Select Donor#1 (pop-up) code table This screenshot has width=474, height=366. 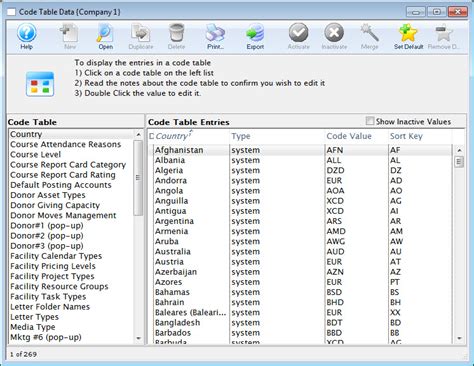coord(71,226)
